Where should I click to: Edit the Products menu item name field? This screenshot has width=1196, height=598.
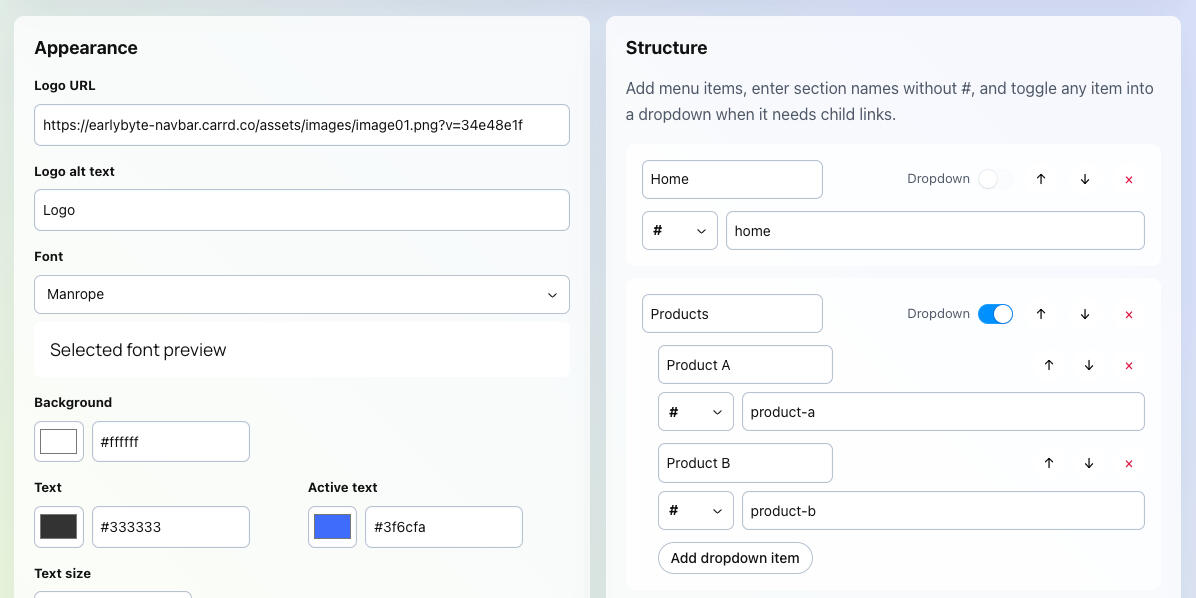(732, 314)
